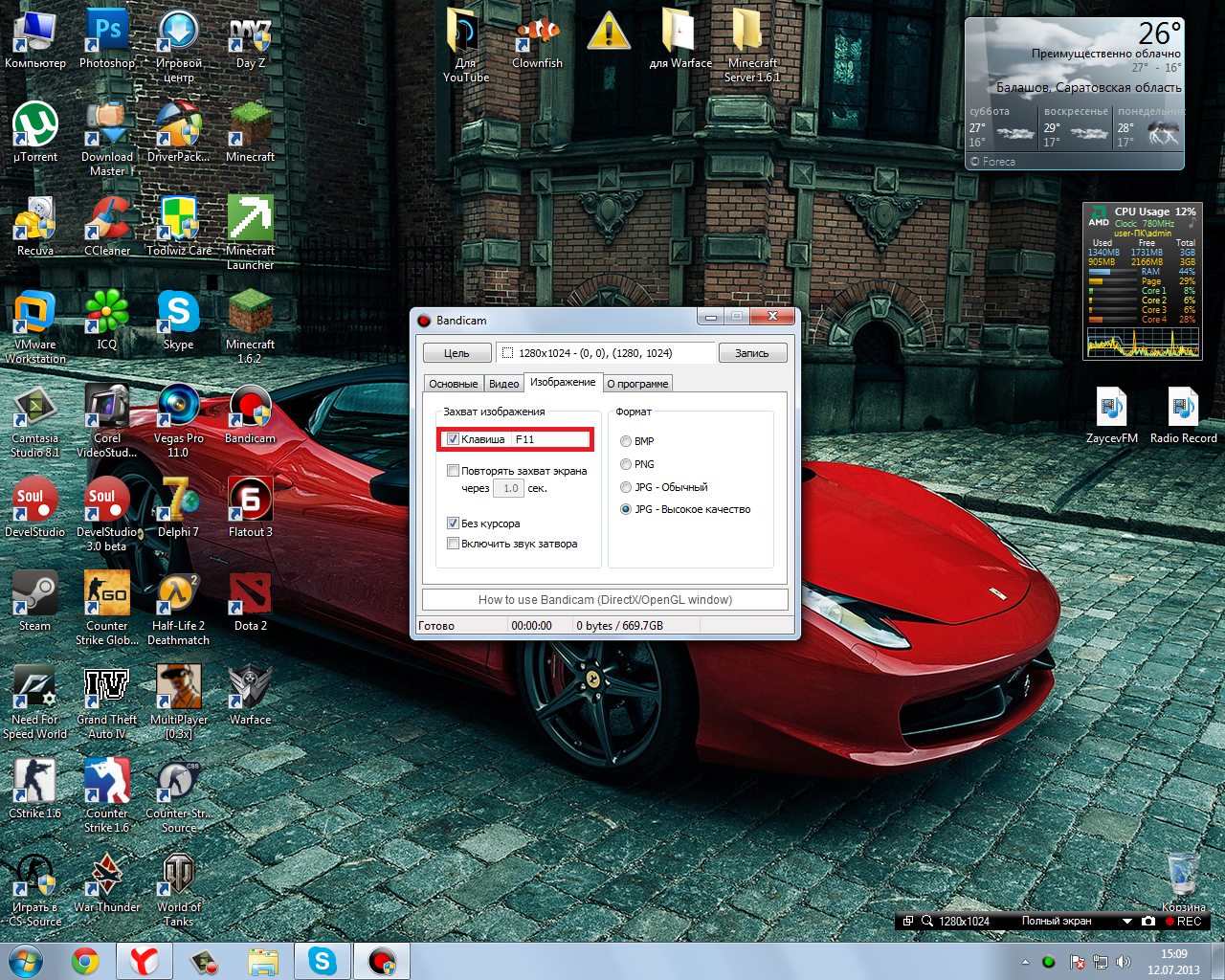The width and height of the screenshot is (1225, 980).
Task: Open the ZaycevFM desktop shortcut
Action: pyautogui.click(x=1112, y=415)
